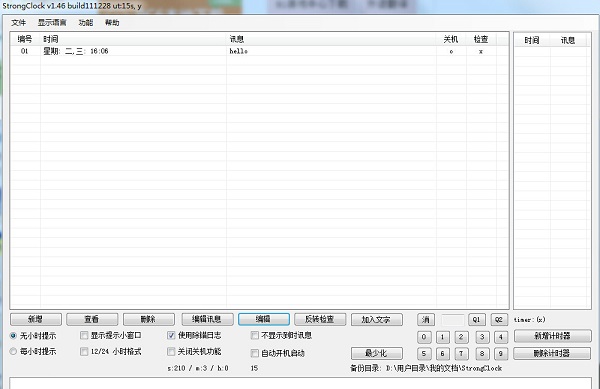Click the 备份目录 path text
Viewport: 600px width, 389px height.
tap(426, 368)
